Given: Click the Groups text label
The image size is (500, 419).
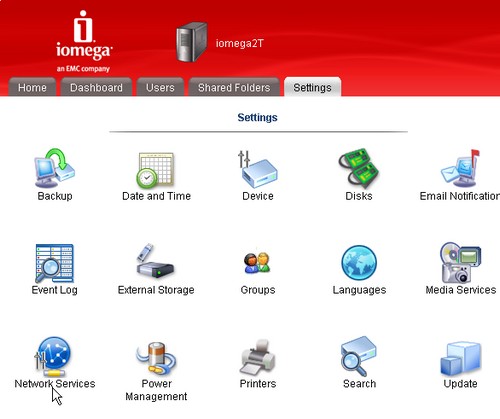Looking at the screenshot, I should click(x=258, y=290).
